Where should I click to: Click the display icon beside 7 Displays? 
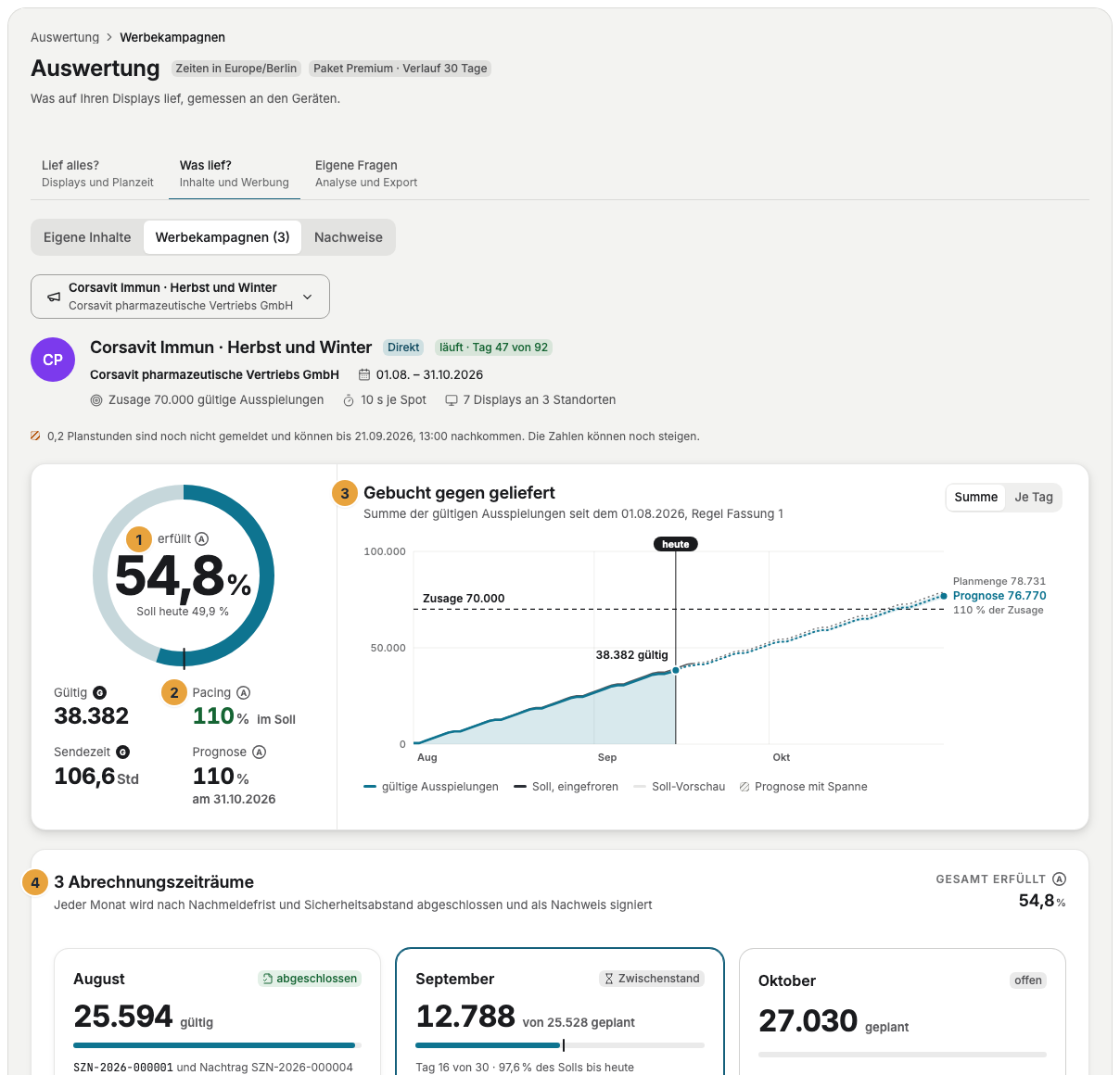pyautogui.click(x=452, y=400)
